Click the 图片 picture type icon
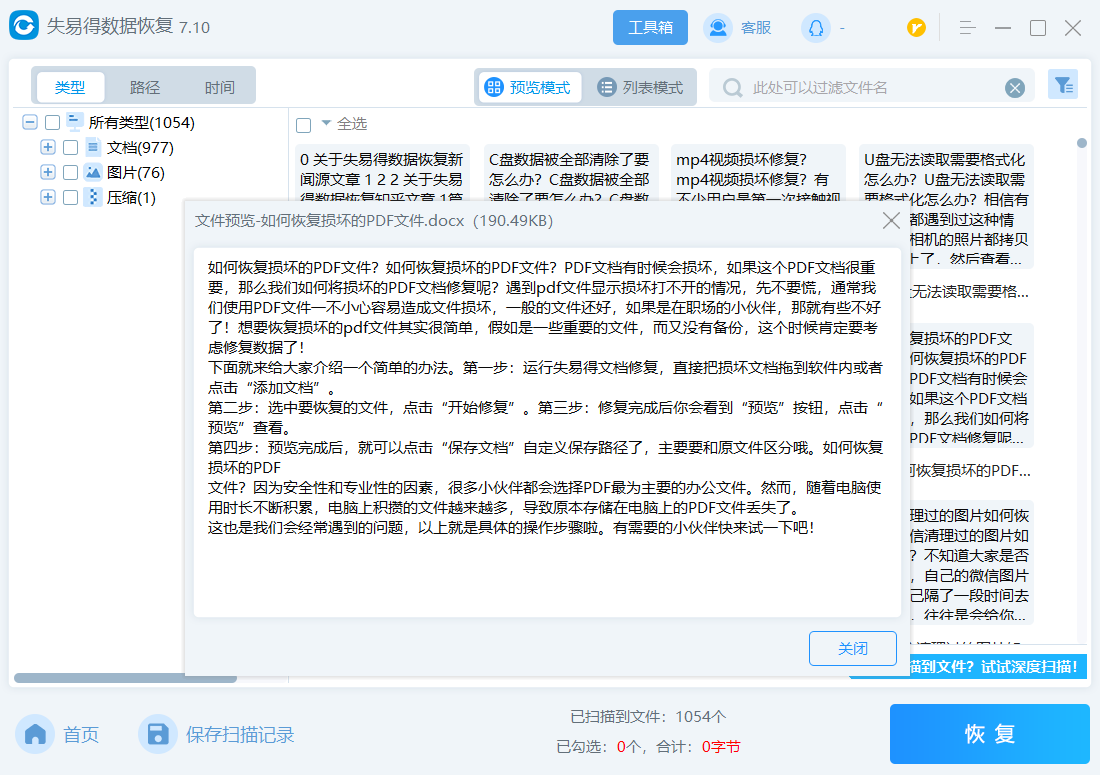 pos(93,172)
